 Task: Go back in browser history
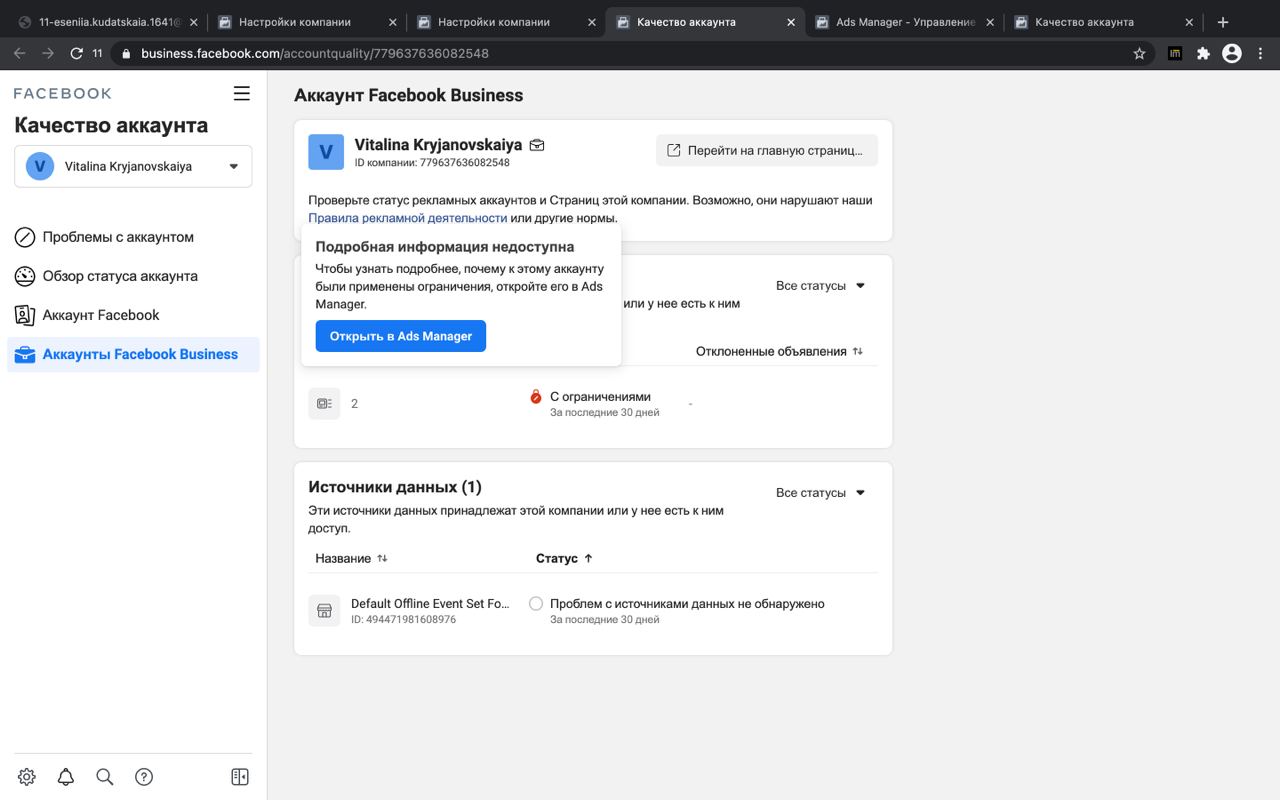[19, 54]
